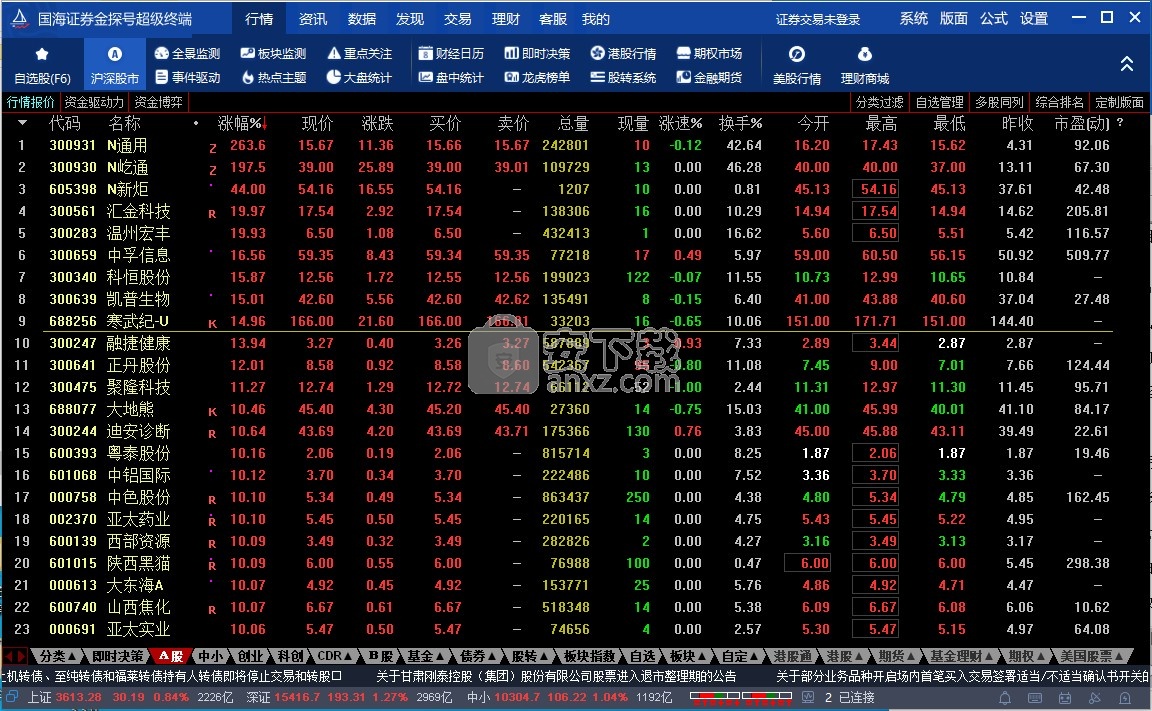
Task: Click 定制版面 button
Action: click(x=1119, y=102)
